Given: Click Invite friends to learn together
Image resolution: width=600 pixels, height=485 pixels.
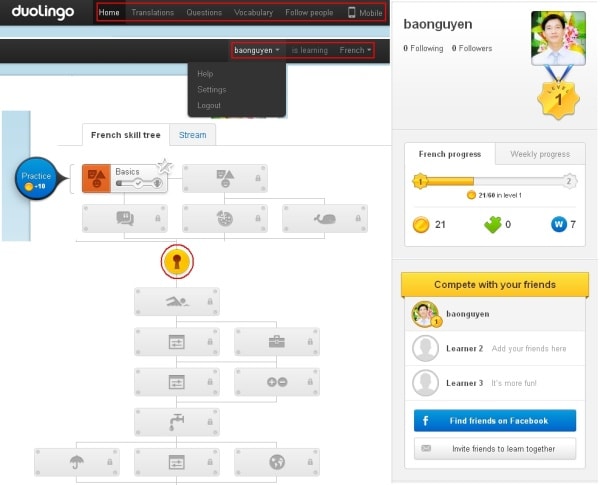Looking at the screenshot, I should pos(495,449).
